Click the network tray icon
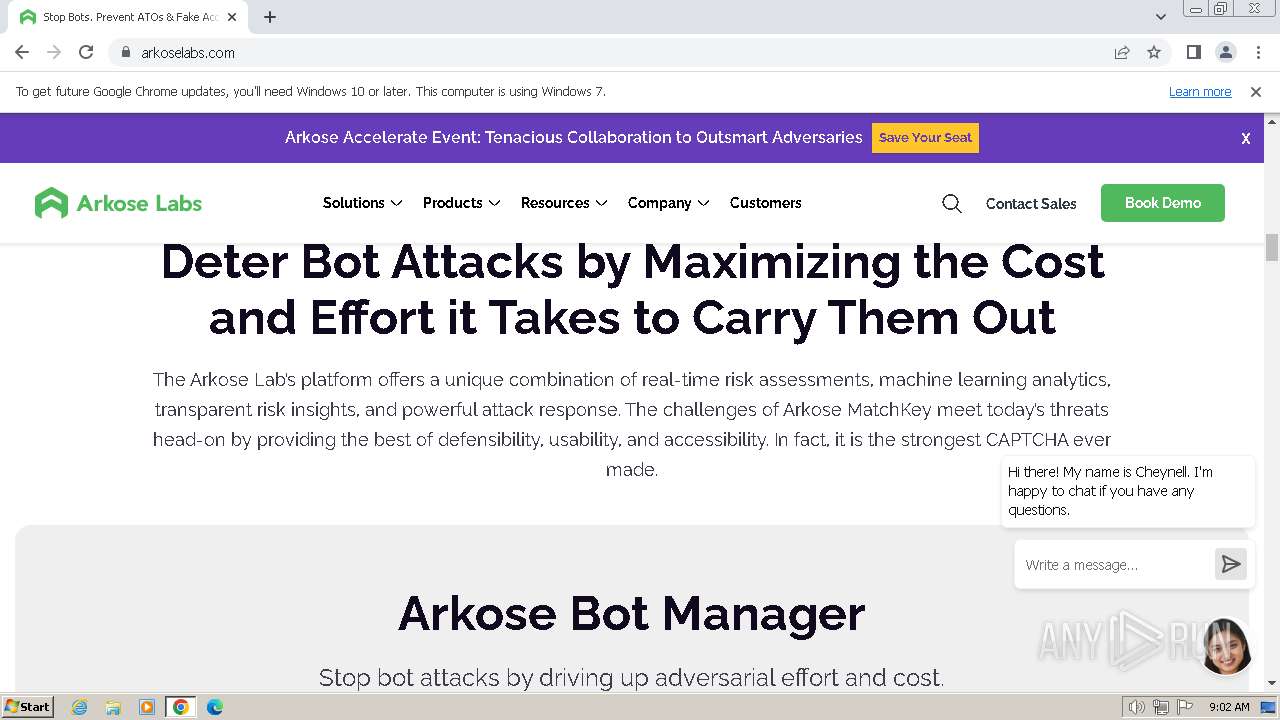This screenshot has height=720, width=1280. pos(1161,707)
